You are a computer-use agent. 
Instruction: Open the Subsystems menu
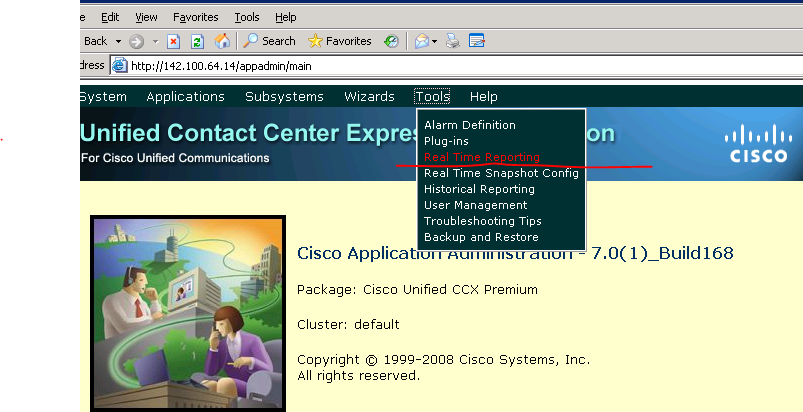pos(284,97)
